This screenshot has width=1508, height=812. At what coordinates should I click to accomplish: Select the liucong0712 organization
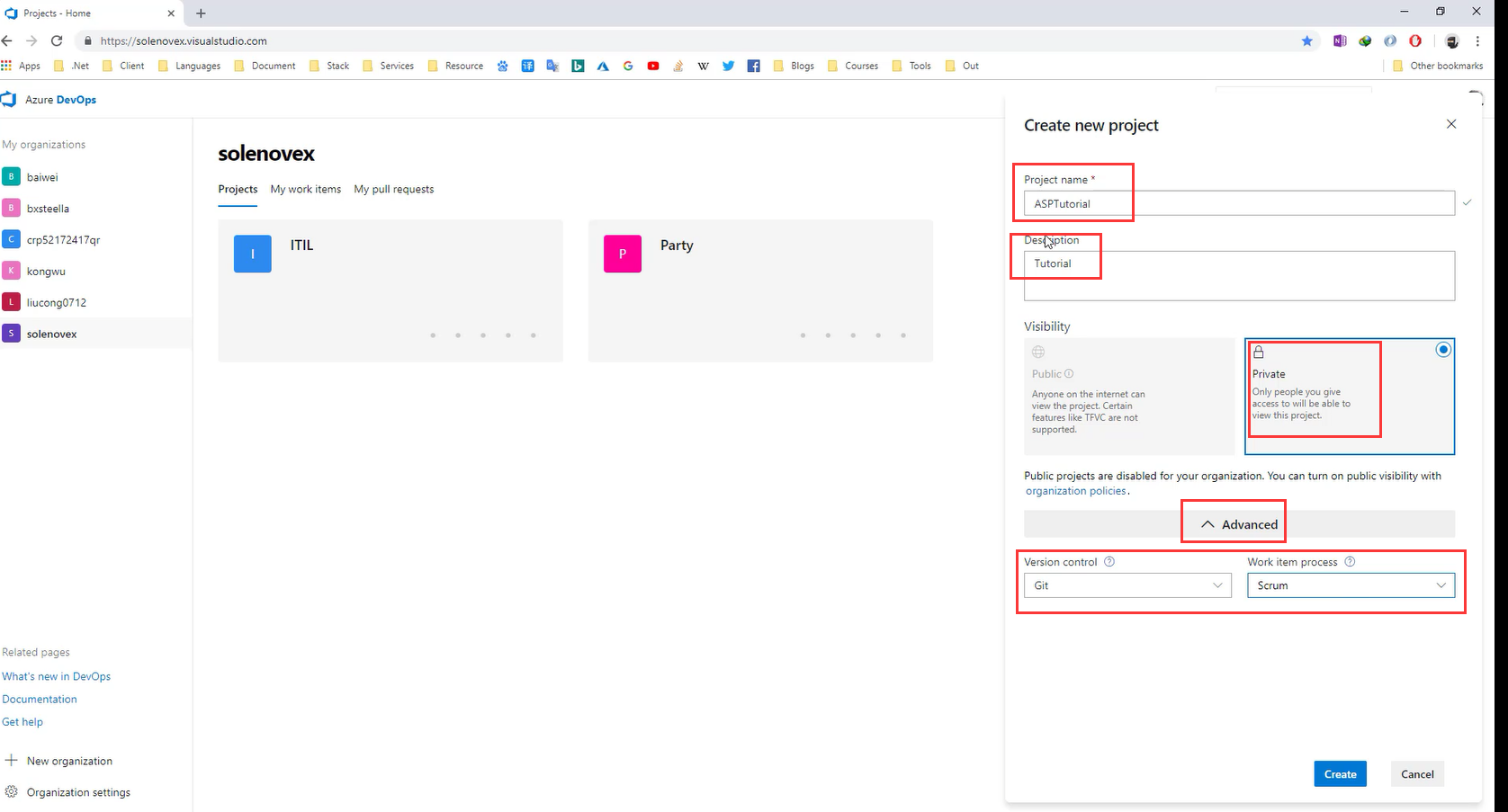click(x=95, y=302)
